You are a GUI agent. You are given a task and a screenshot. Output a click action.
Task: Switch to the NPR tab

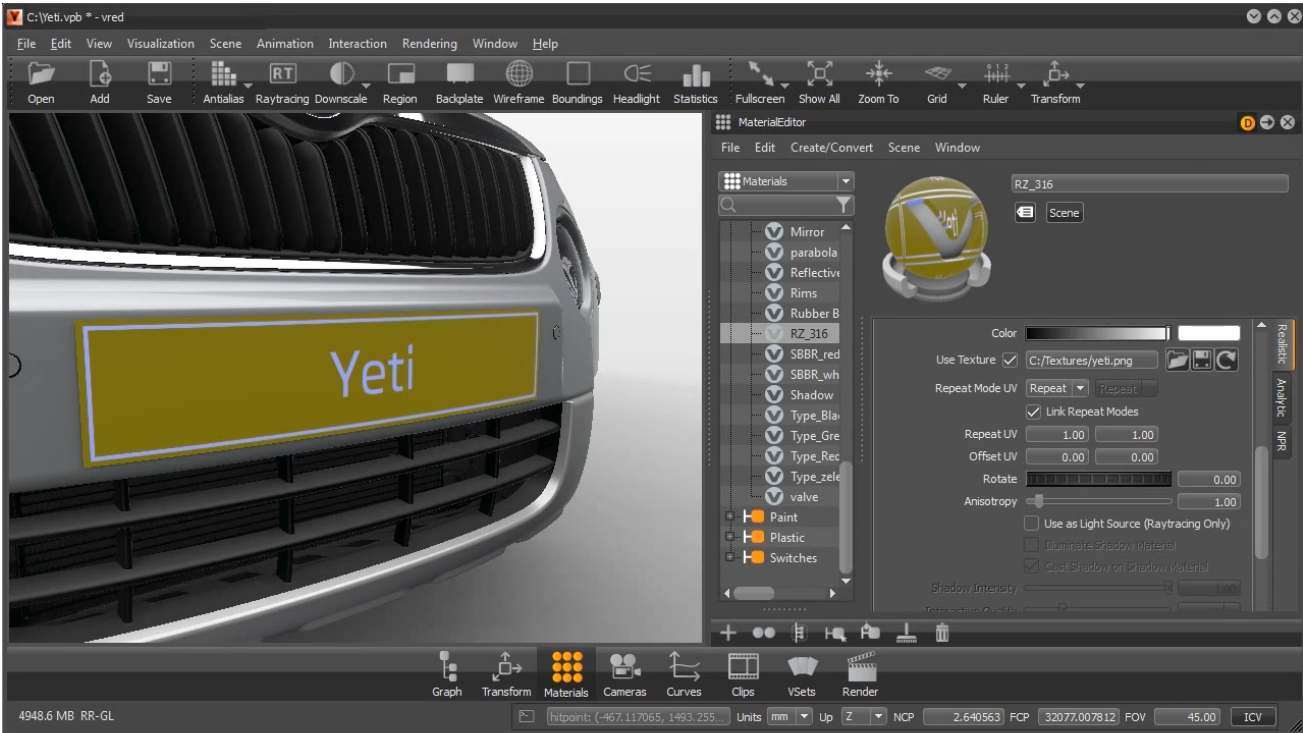click(1281, 441)
